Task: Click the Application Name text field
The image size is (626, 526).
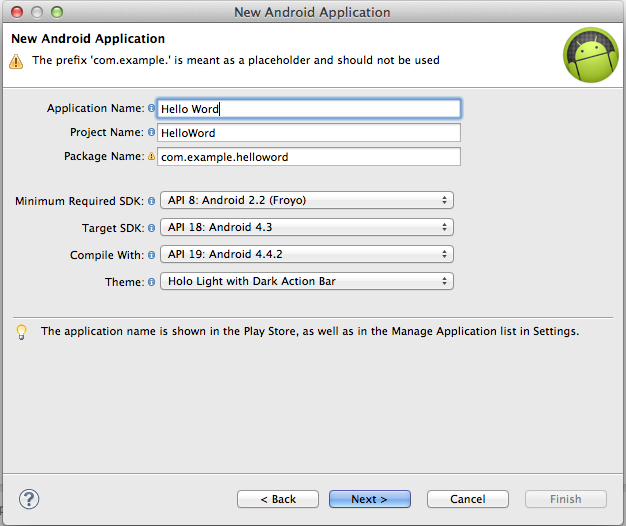Action: [309, 109]
